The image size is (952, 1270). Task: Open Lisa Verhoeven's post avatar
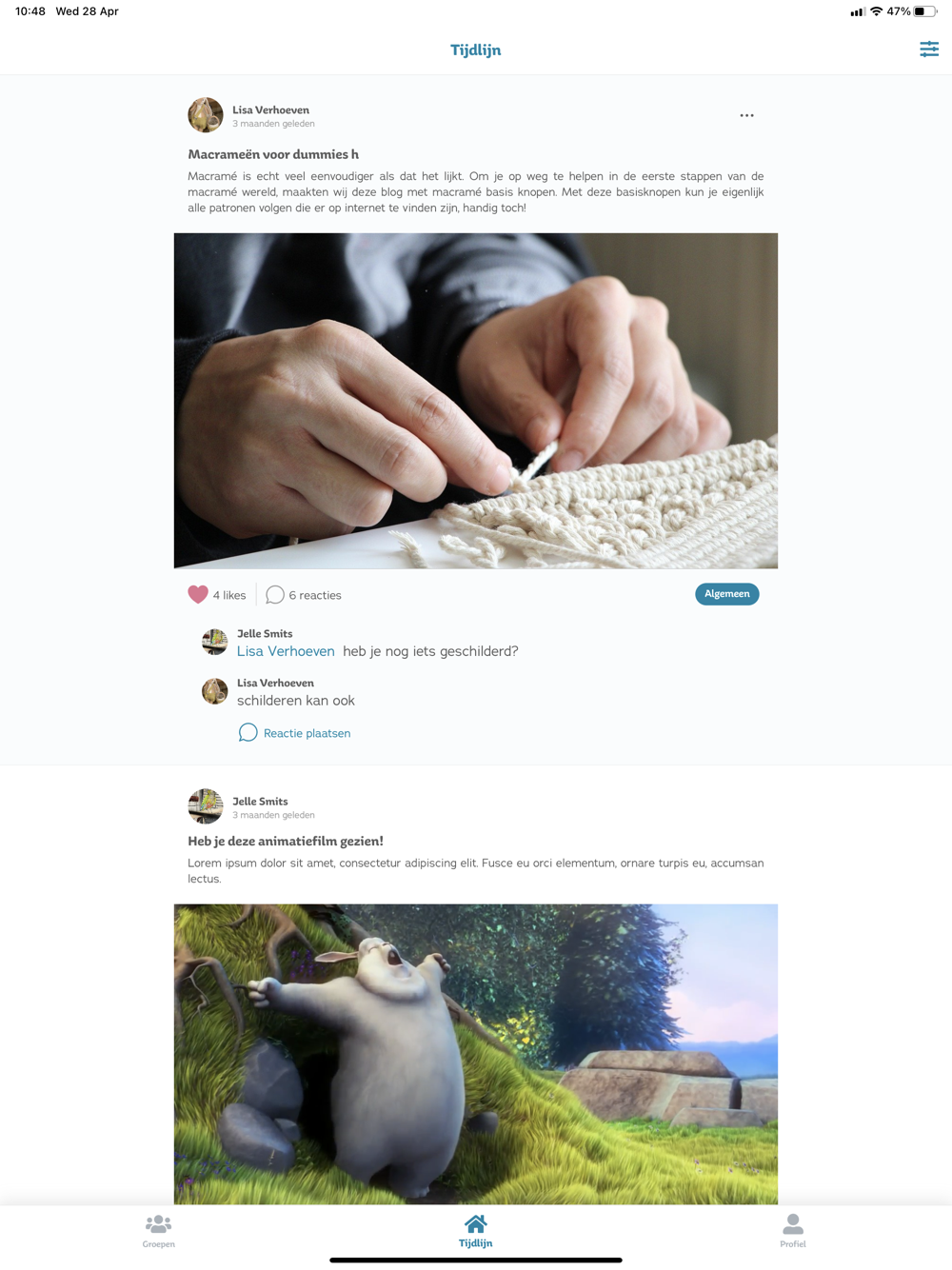click(206, 115)
